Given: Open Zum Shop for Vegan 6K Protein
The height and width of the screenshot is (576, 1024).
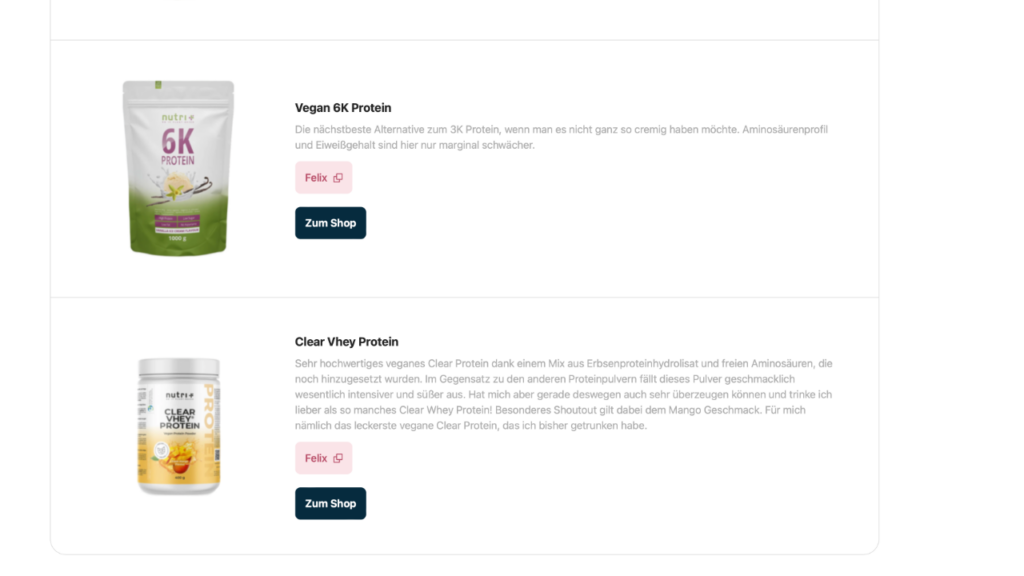Looking at the screenshot, I should (330, 223).
